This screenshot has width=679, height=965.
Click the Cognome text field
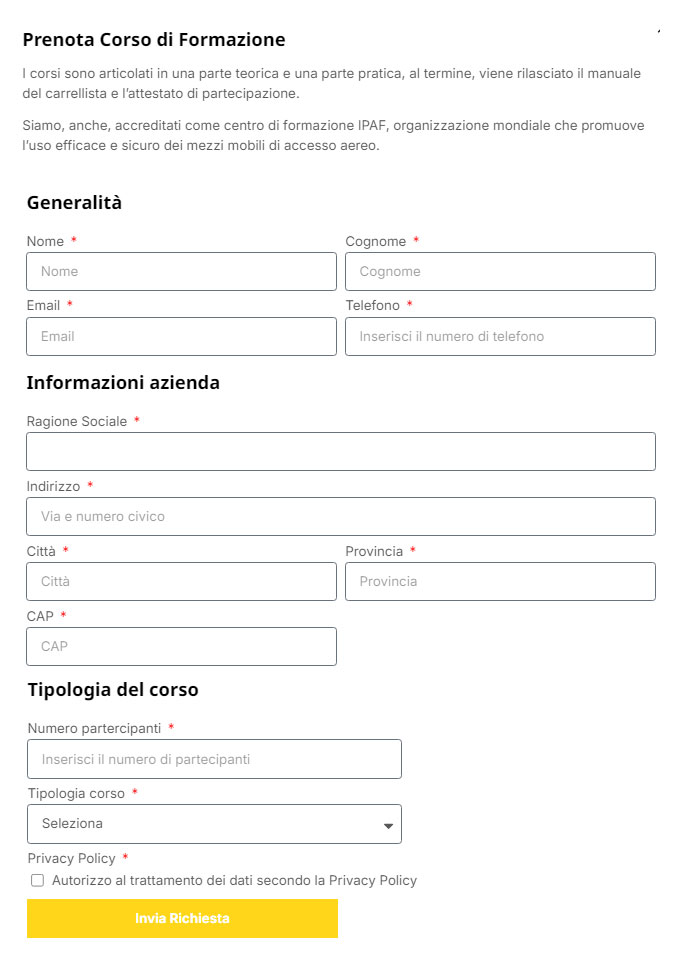tap(500, 271)
